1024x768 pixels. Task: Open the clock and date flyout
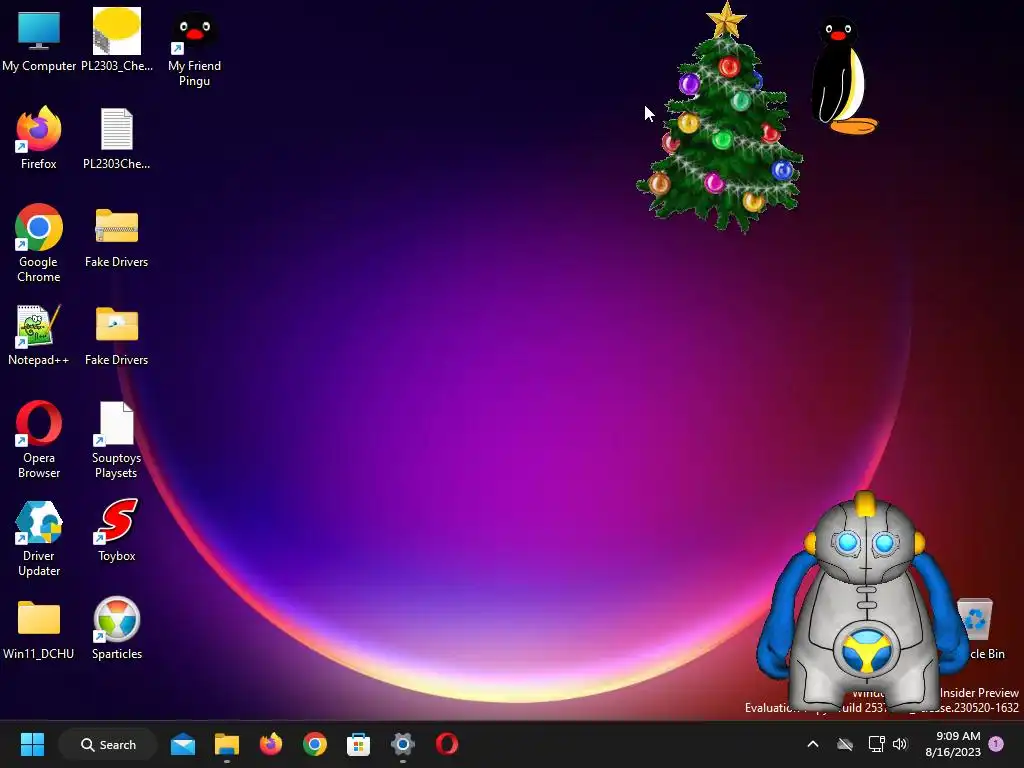[x=953, y=744]
